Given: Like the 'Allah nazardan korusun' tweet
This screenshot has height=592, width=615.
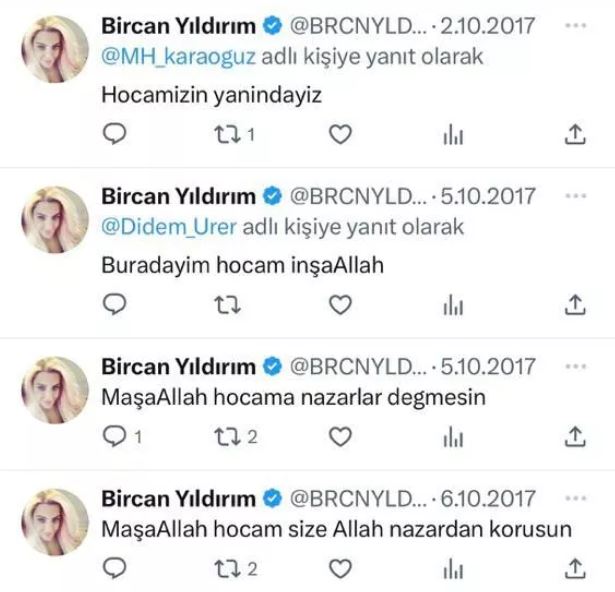Looking at the screenshot, I should (340, 568).
